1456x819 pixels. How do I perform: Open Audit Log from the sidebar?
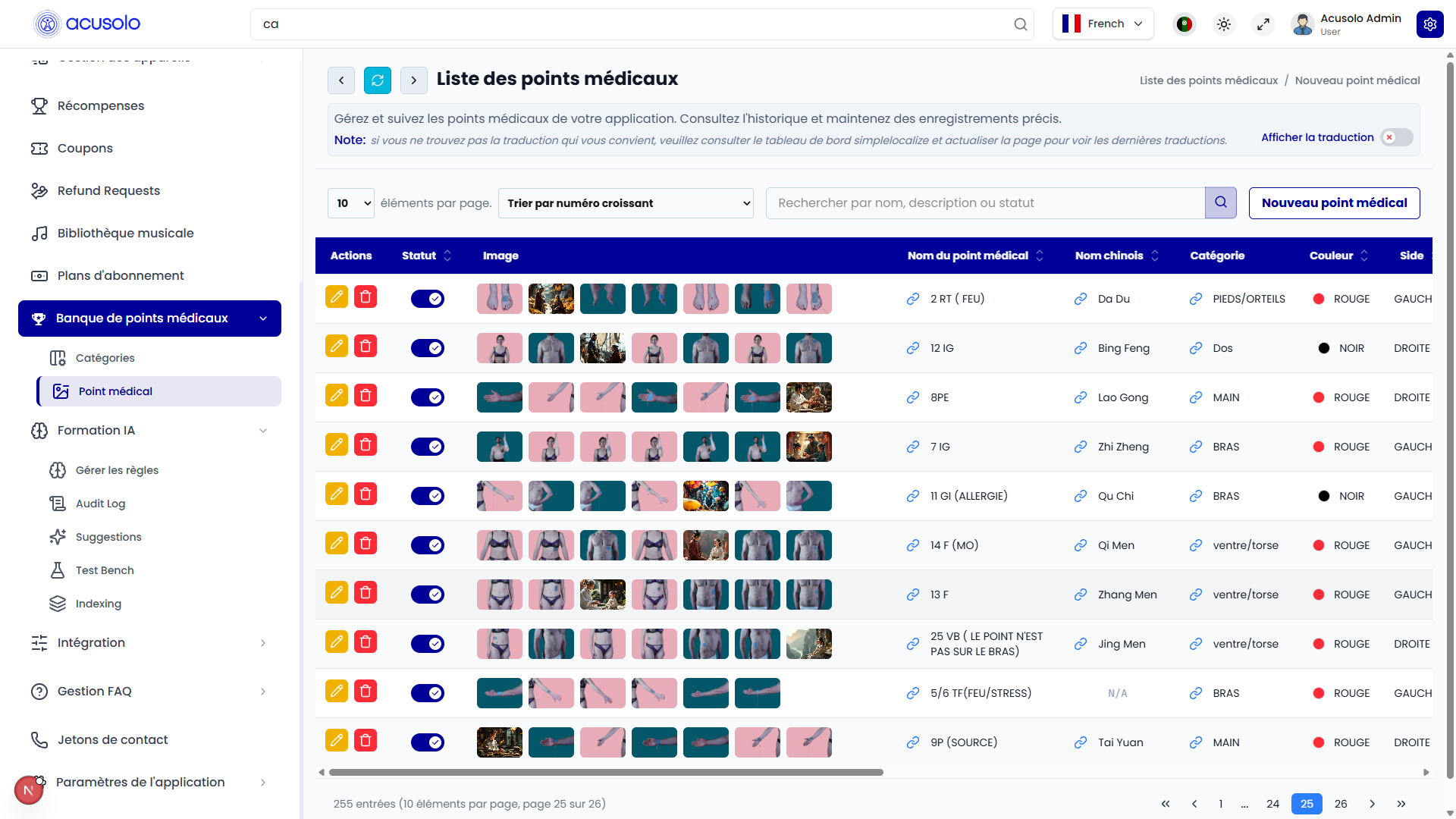tap(99, 503)
